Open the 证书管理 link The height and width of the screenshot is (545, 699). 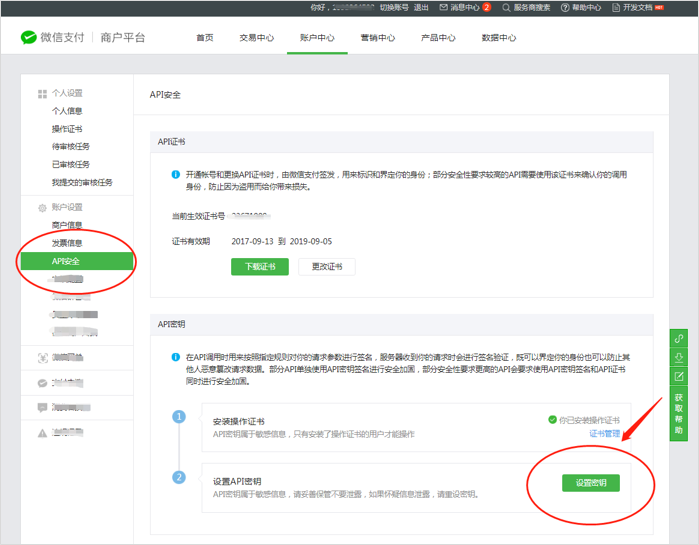(x=604, y=434)
